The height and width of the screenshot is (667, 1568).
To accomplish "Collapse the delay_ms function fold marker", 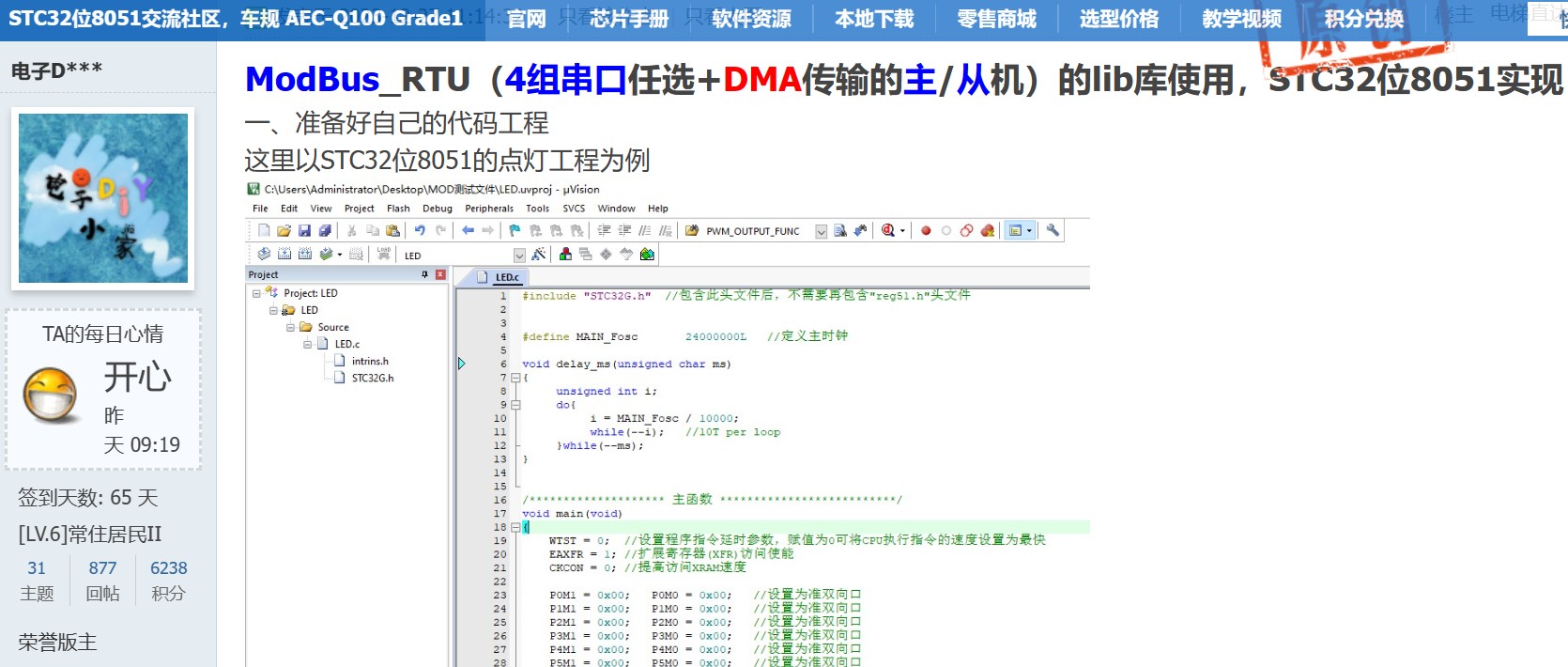I will point(515,378).
